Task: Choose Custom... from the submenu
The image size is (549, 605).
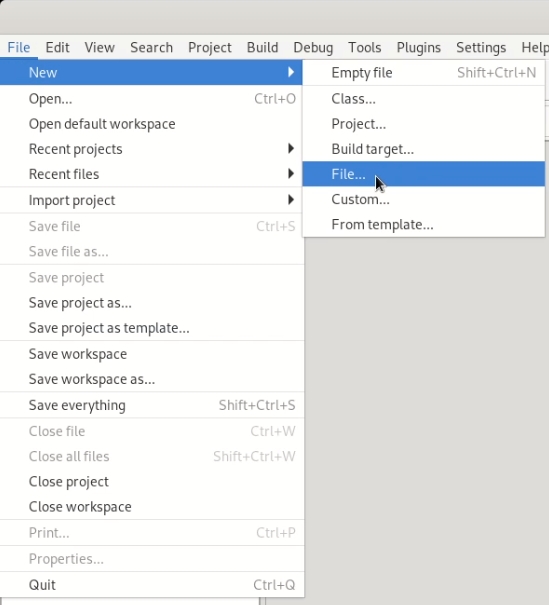Action: pos(423,199)
